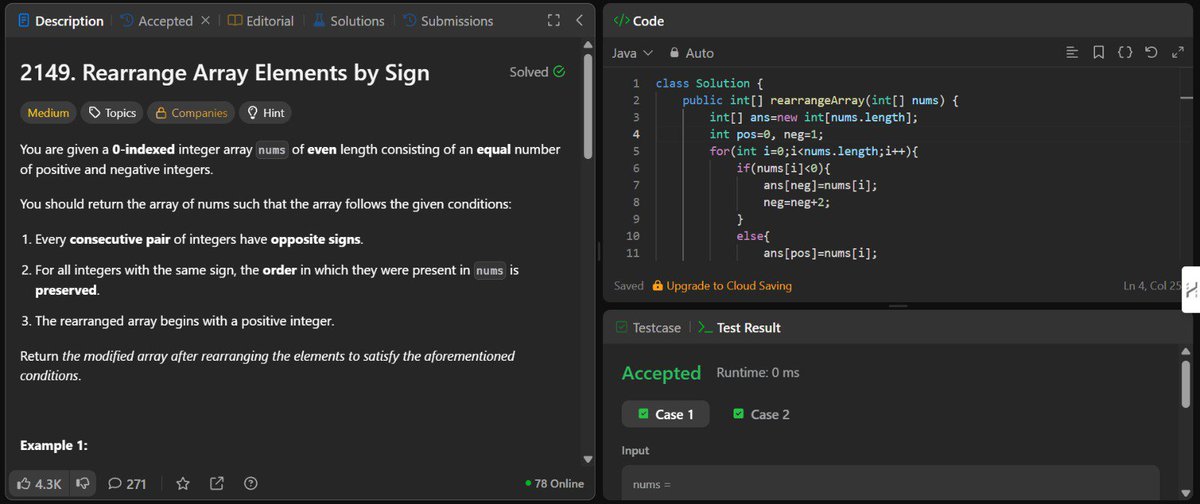Click the thumbs-down dislike icon
Screen dimensions: 1200x504
tap(83, 483)
